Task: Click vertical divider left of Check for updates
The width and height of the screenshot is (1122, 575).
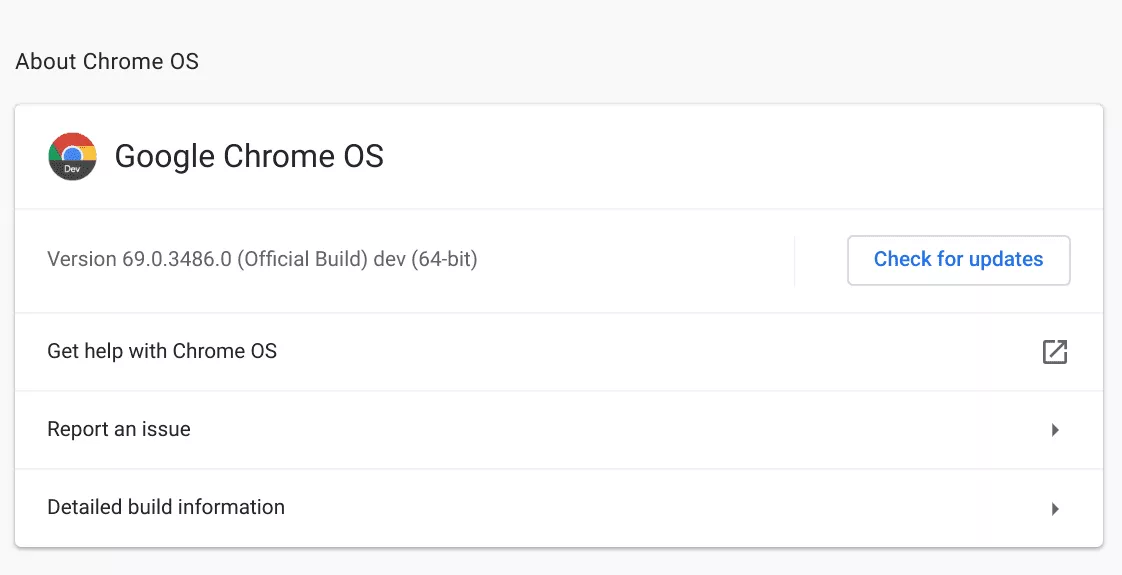Action: [x=794, y=261]
